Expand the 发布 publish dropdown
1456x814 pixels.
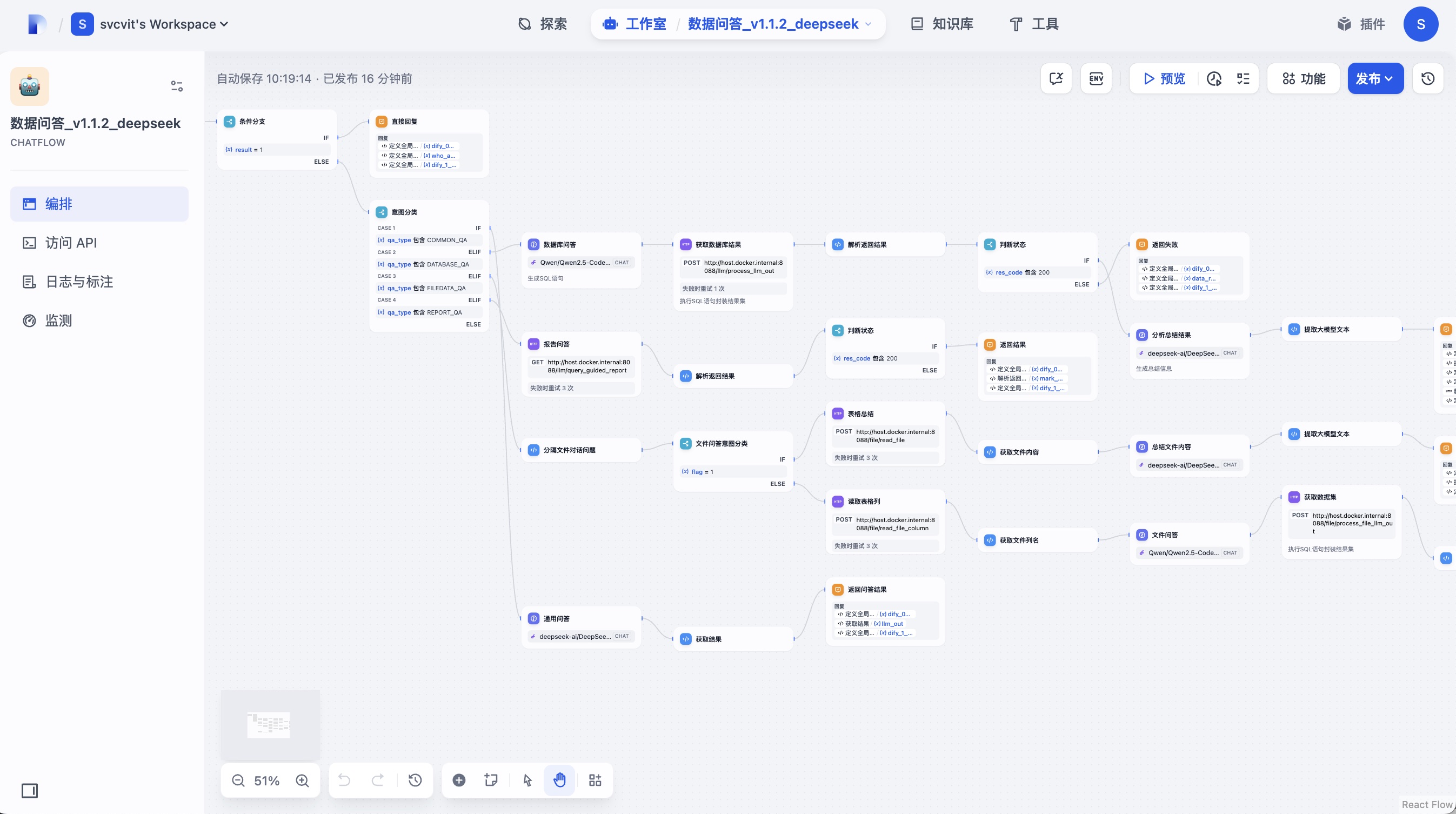(1374, 78)
